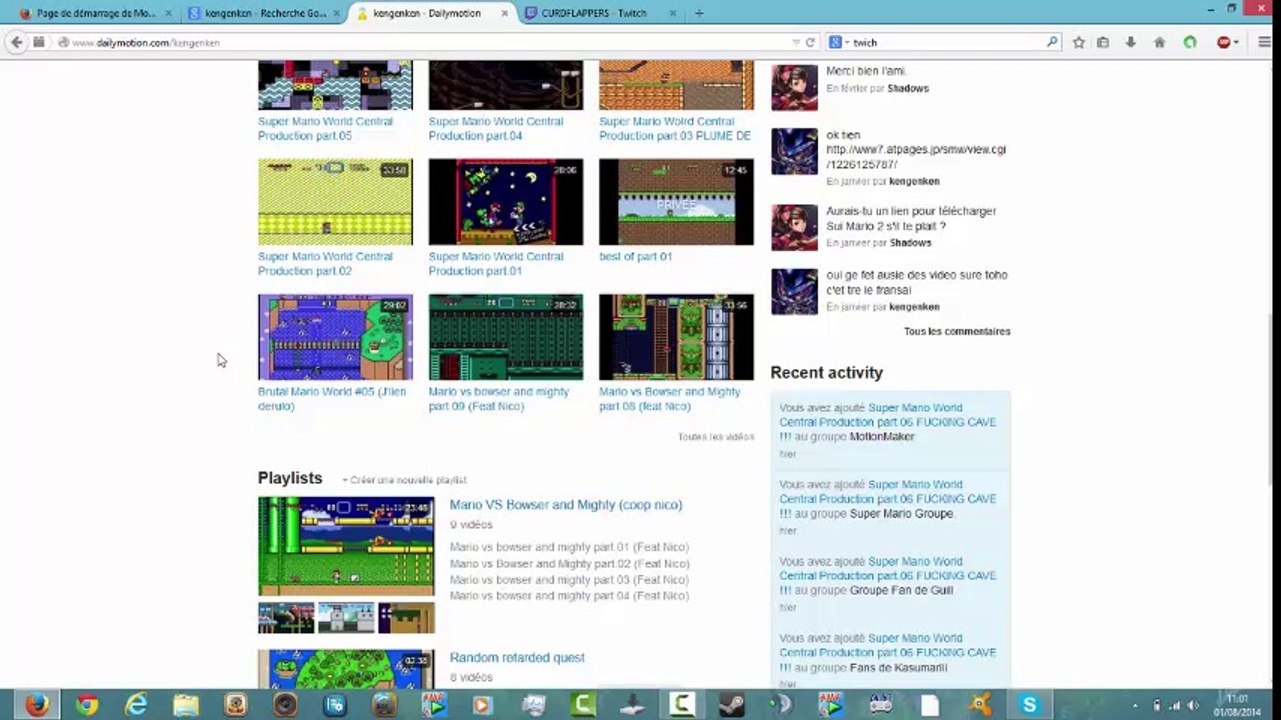
Task: Click the volume icon in system tray
Action: (x=1192, y=705)
